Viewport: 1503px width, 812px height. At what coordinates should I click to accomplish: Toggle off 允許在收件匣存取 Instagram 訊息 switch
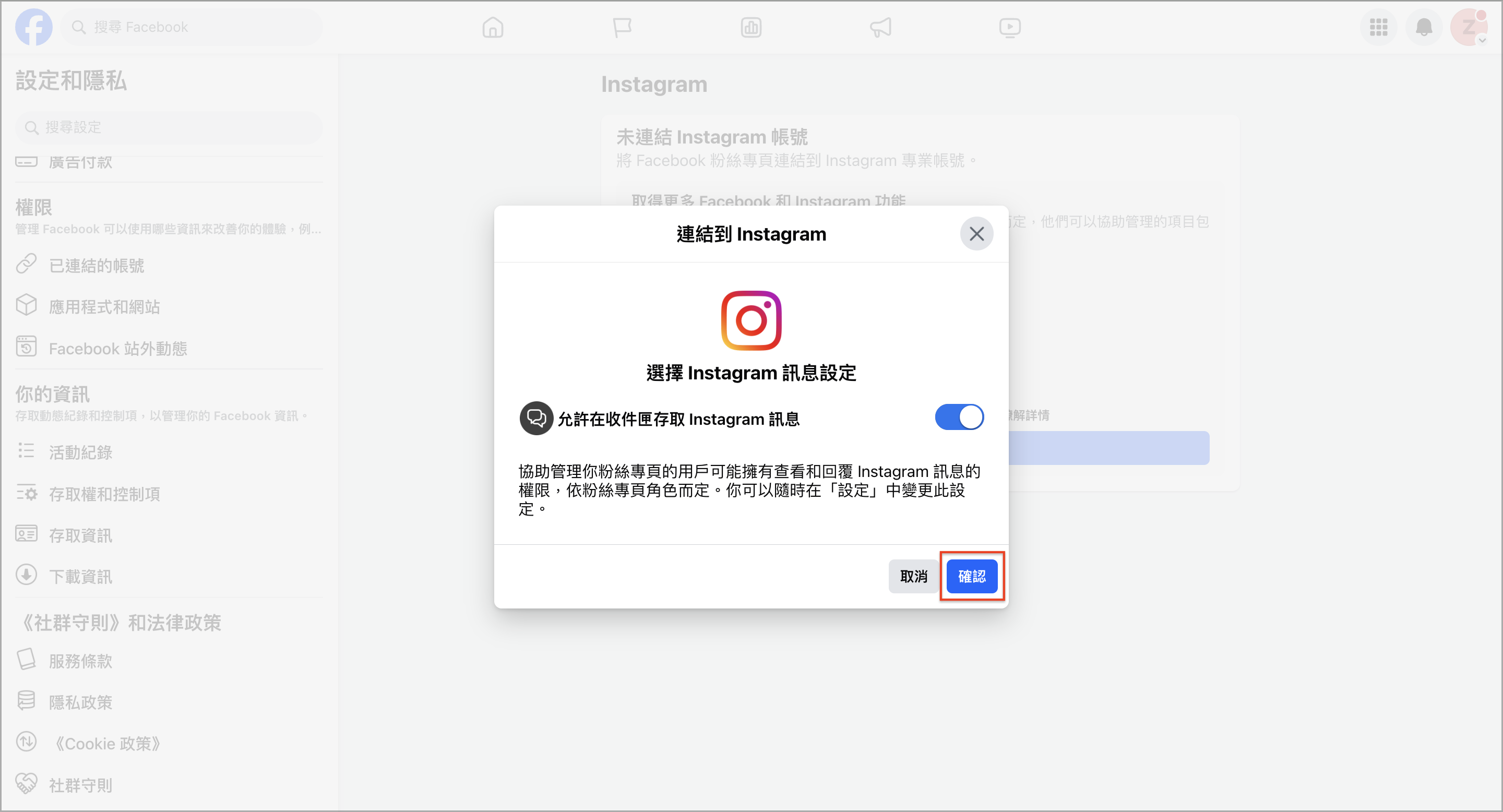tap(959, 417)
